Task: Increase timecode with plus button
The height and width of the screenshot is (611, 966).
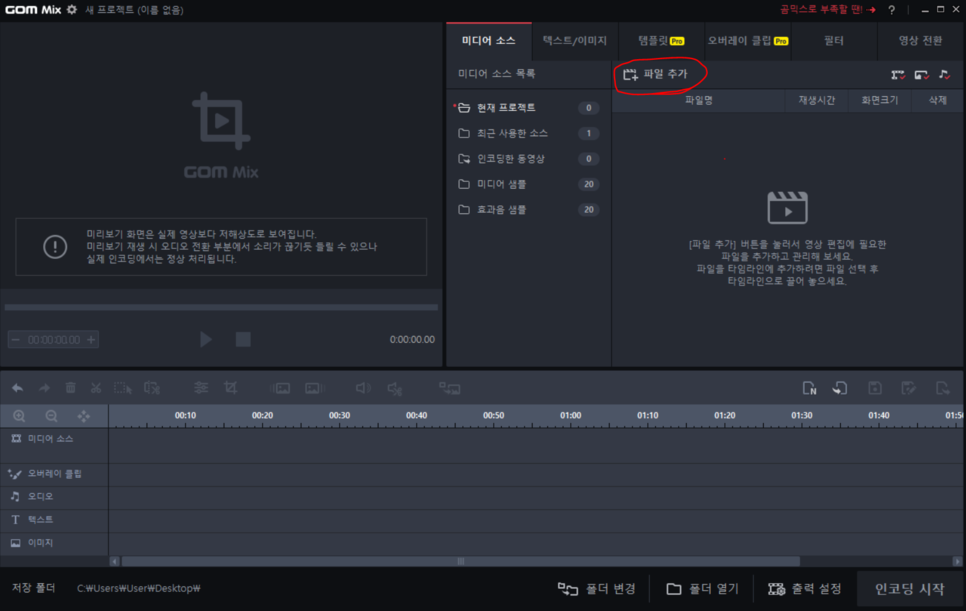Action: click(x=91, y=339)
